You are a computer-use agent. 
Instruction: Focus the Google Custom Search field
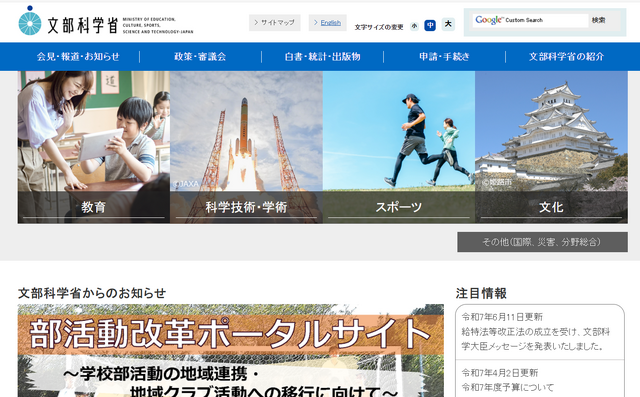pos(530,20)
